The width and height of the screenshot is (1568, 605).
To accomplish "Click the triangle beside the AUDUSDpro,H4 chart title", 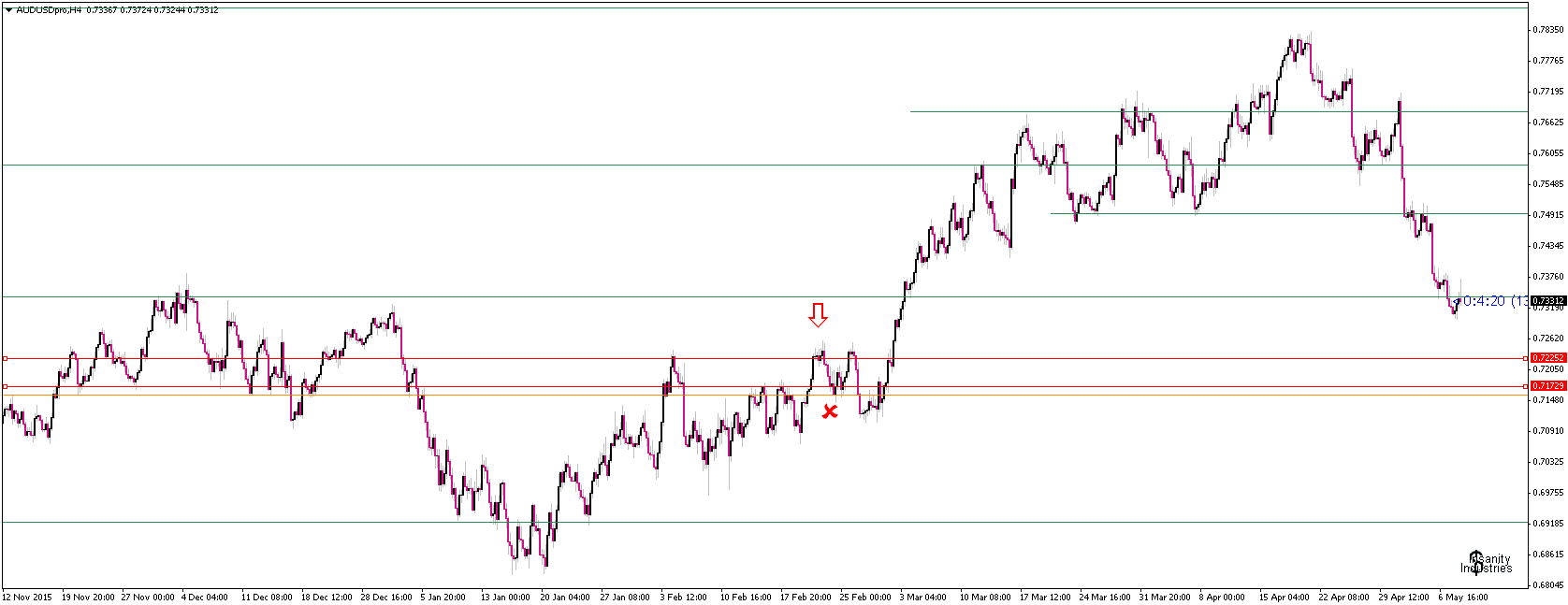I will click(x=9, y=10).
